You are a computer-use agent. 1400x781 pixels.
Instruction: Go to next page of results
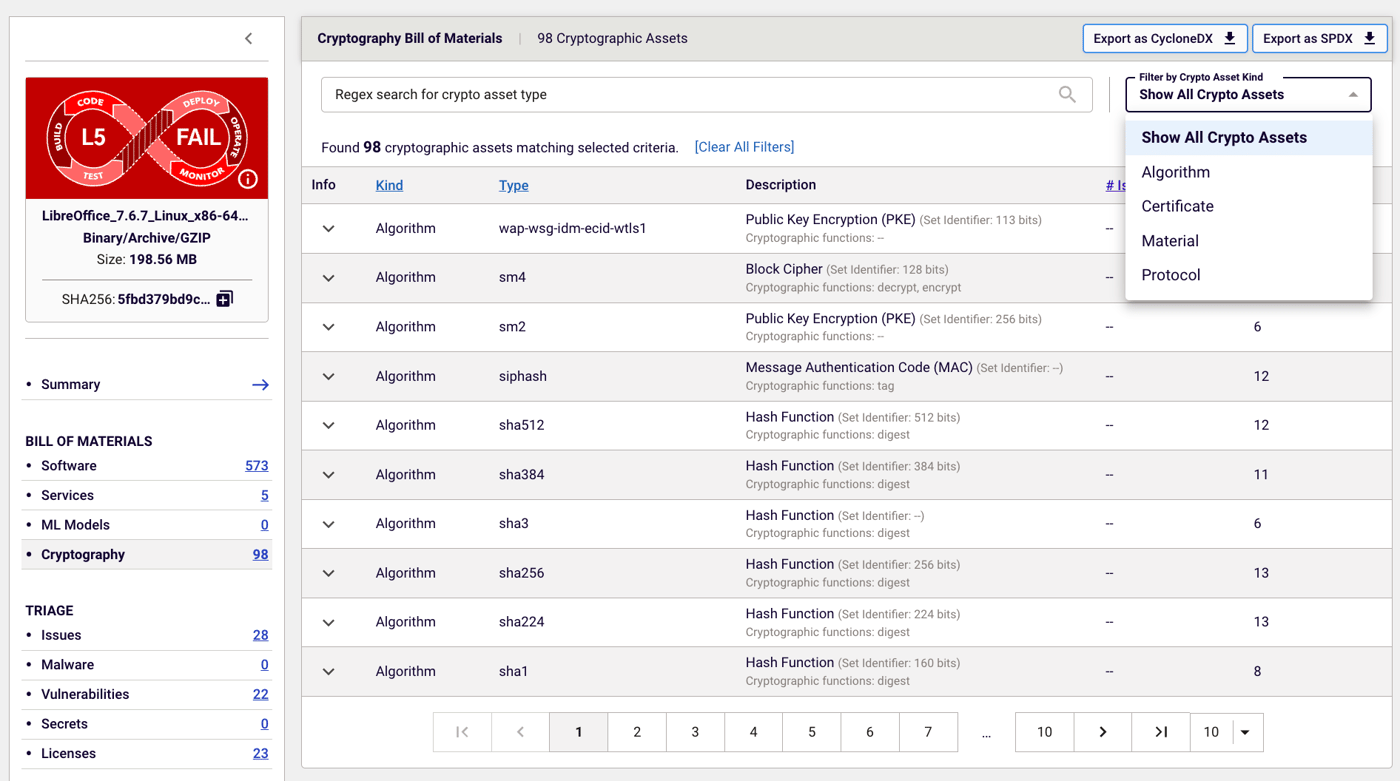pos(1103,732)
